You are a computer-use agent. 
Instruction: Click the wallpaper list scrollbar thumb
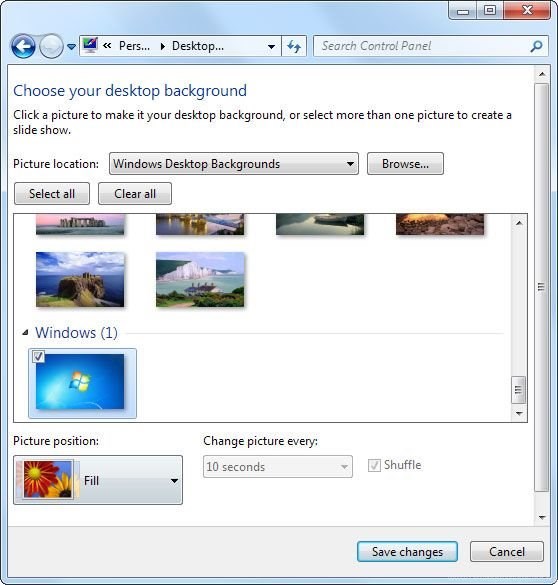(518, 390)
